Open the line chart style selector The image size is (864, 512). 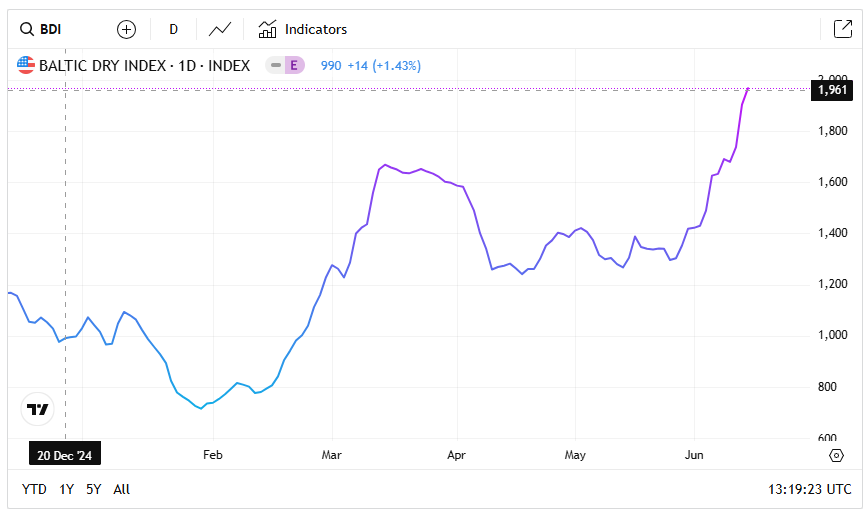pos(220,29)
